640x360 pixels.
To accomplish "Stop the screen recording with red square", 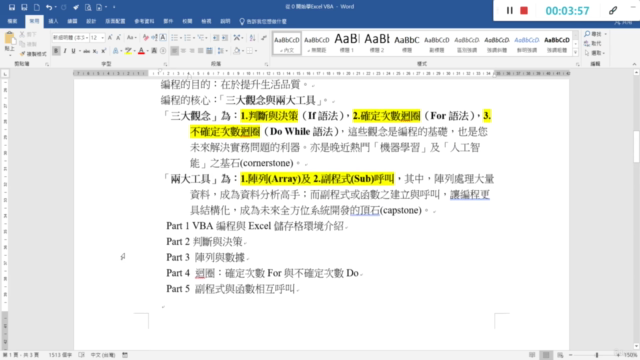I will click(524, 11).
